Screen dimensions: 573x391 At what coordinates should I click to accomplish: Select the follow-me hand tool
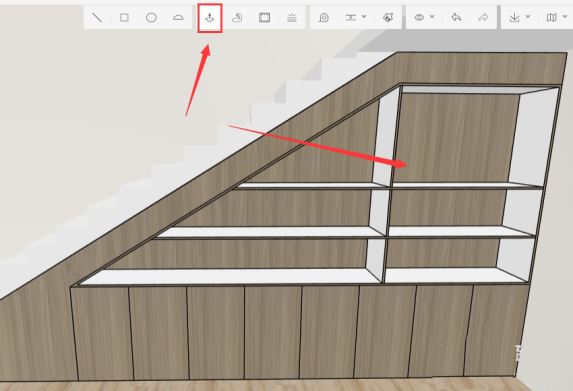(x=237, y=18)
